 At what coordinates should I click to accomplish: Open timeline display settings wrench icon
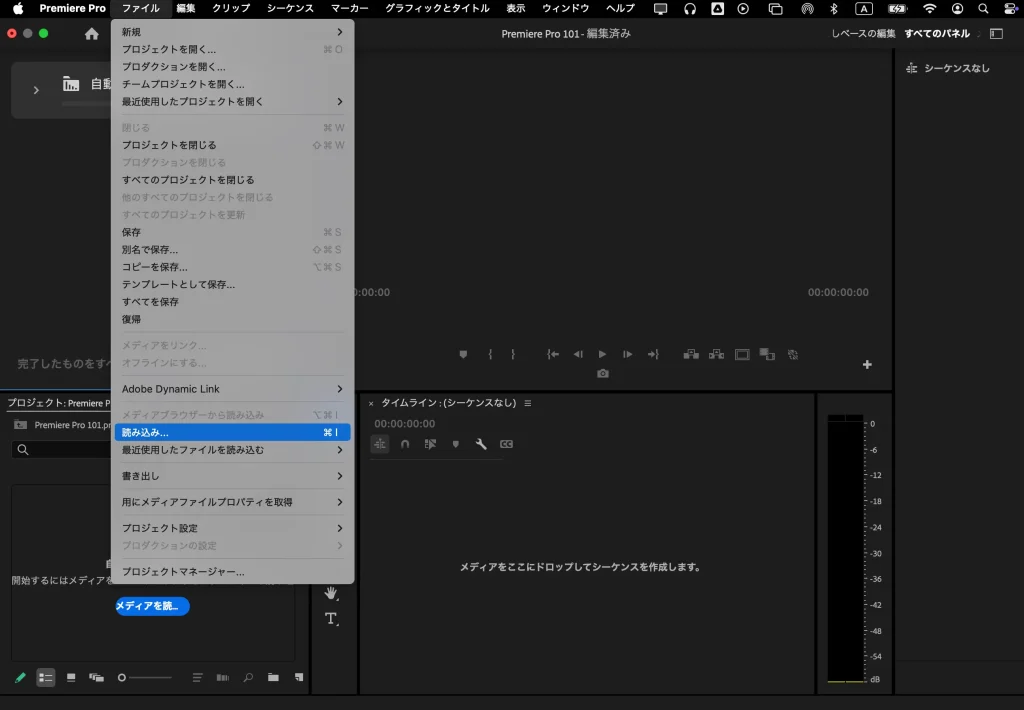(x=481, y=444)
